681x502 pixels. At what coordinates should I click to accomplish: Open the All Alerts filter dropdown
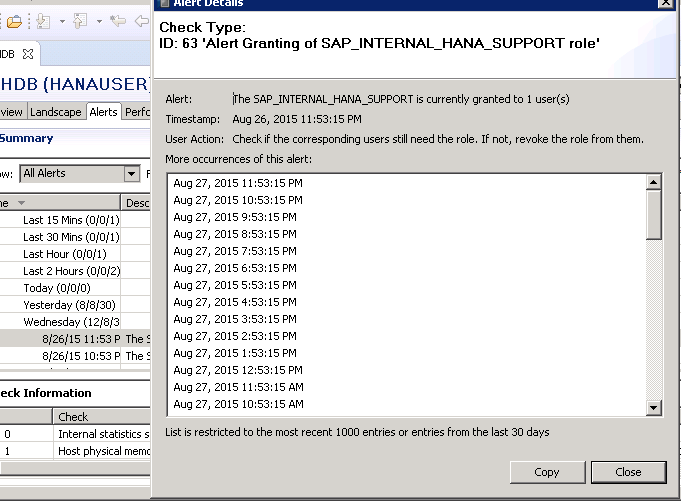tap(131, 174)
